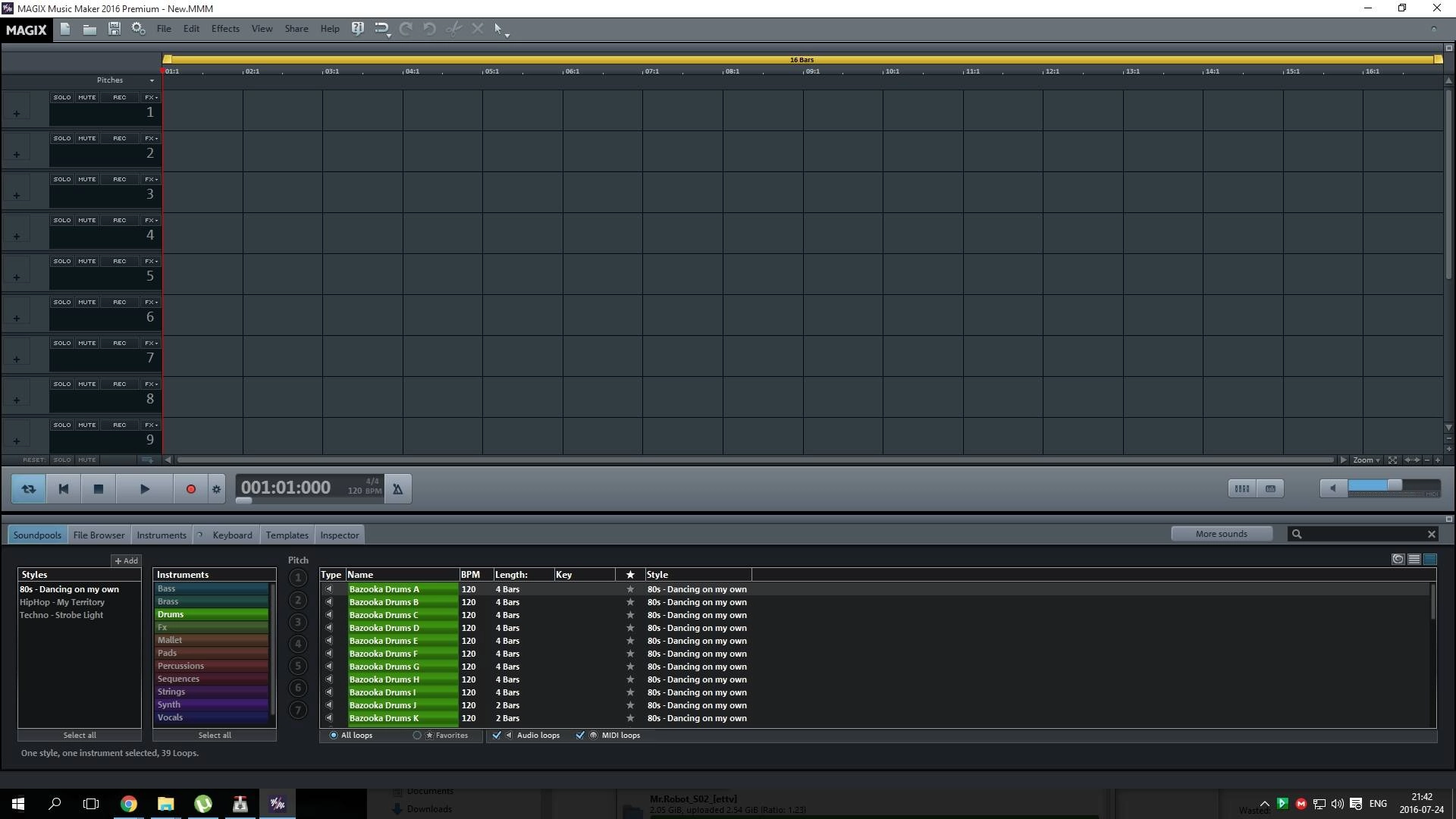
Task: Click zoom fit-to-window icon in timeline
Action: click(1392, 460)
